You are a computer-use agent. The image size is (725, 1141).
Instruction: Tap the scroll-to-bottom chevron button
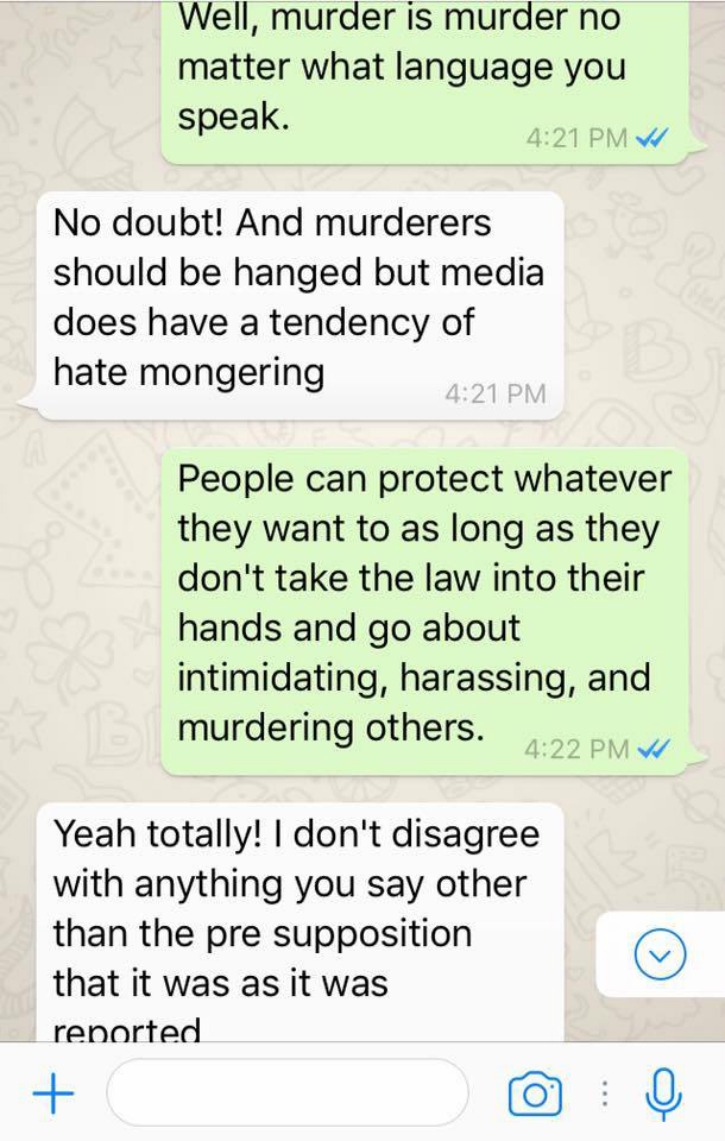(x=659, y=954)
